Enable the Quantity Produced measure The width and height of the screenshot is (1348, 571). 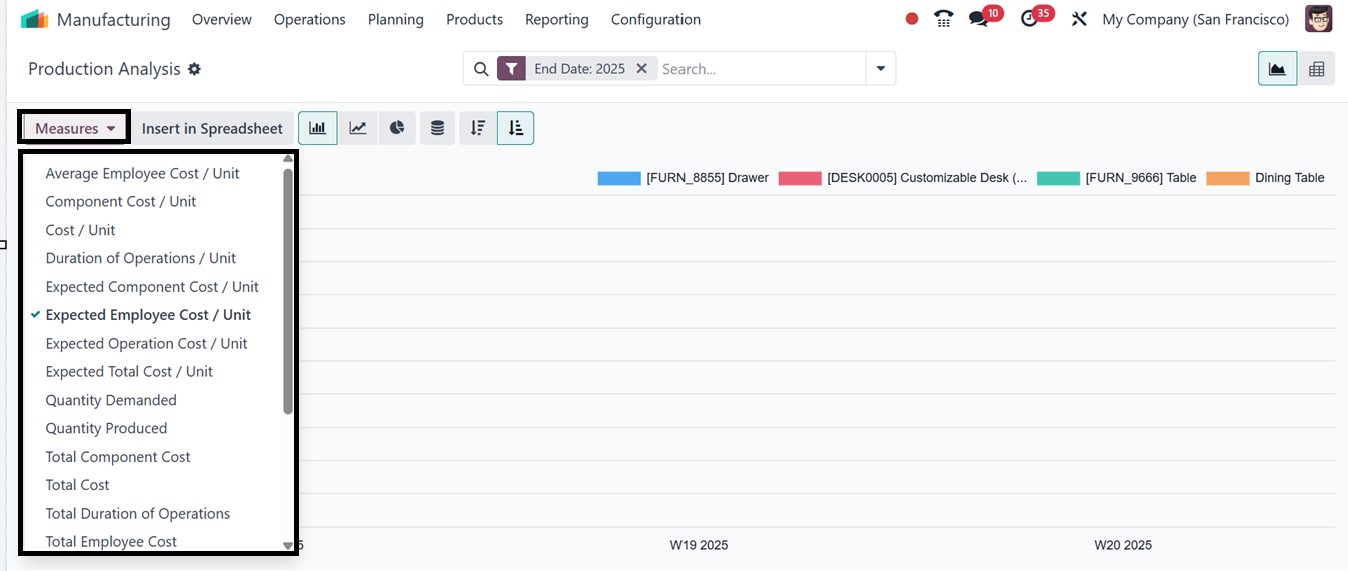(106, 428)
